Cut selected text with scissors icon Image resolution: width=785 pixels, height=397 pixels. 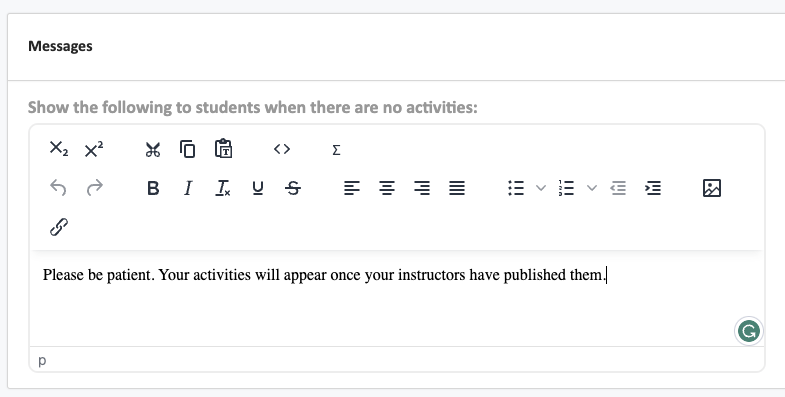click(x=153, y=149)
